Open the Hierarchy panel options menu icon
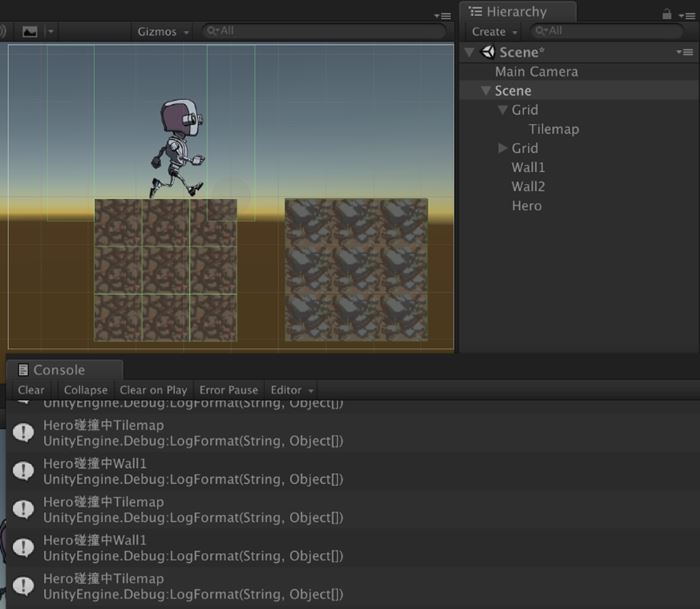Screen dimensions: 700x609 [686, 14]
